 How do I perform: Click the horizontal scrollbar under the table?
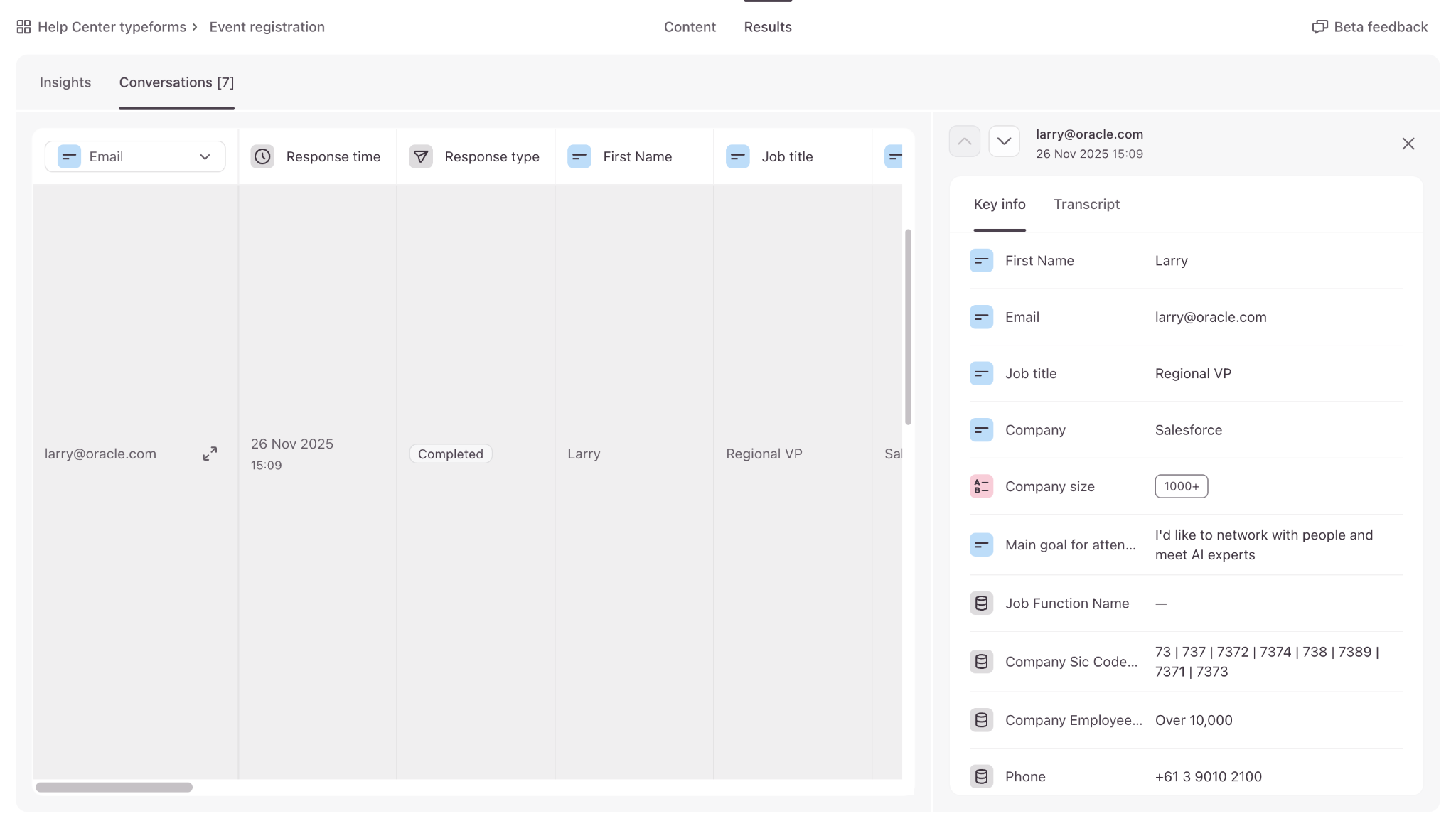(x=114, y=787)
